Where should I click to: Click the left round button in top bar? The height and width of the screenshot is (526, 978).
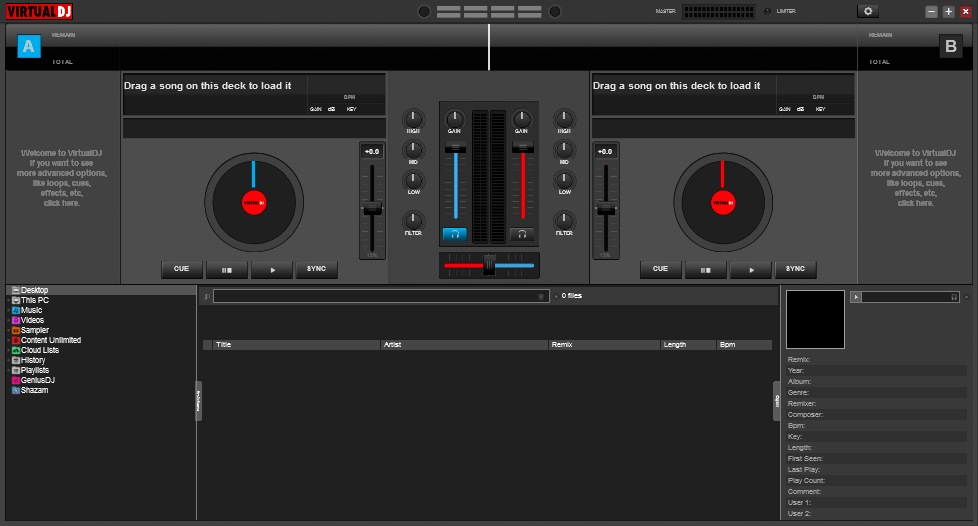coord(424,12)
